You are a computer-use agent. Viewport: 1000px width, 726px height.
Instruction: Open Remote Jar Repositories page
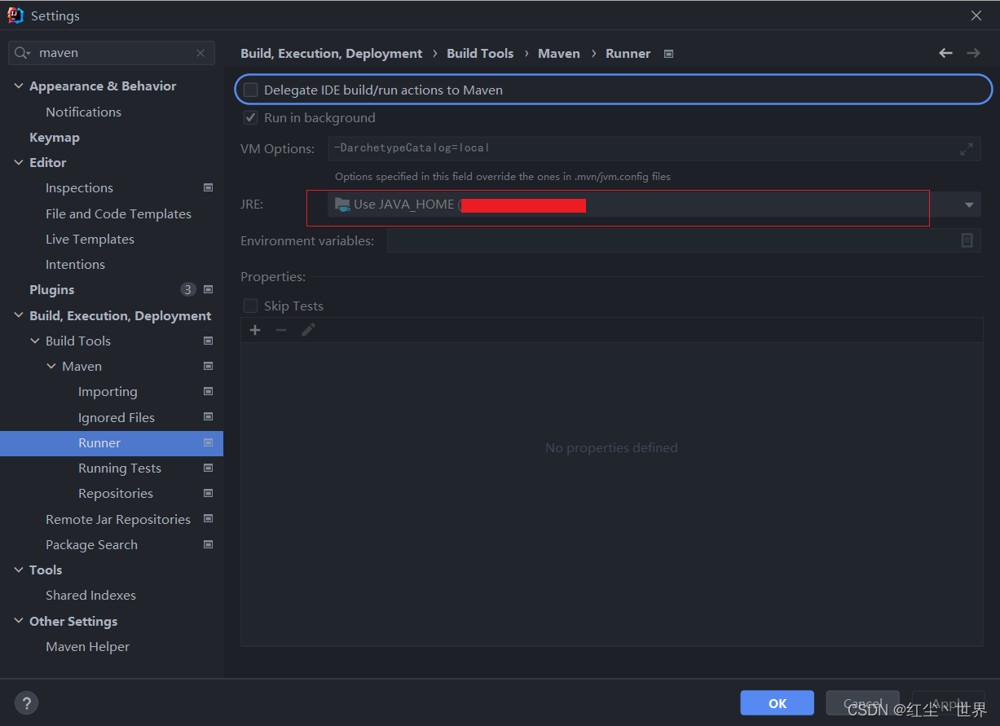pos(118,519)
